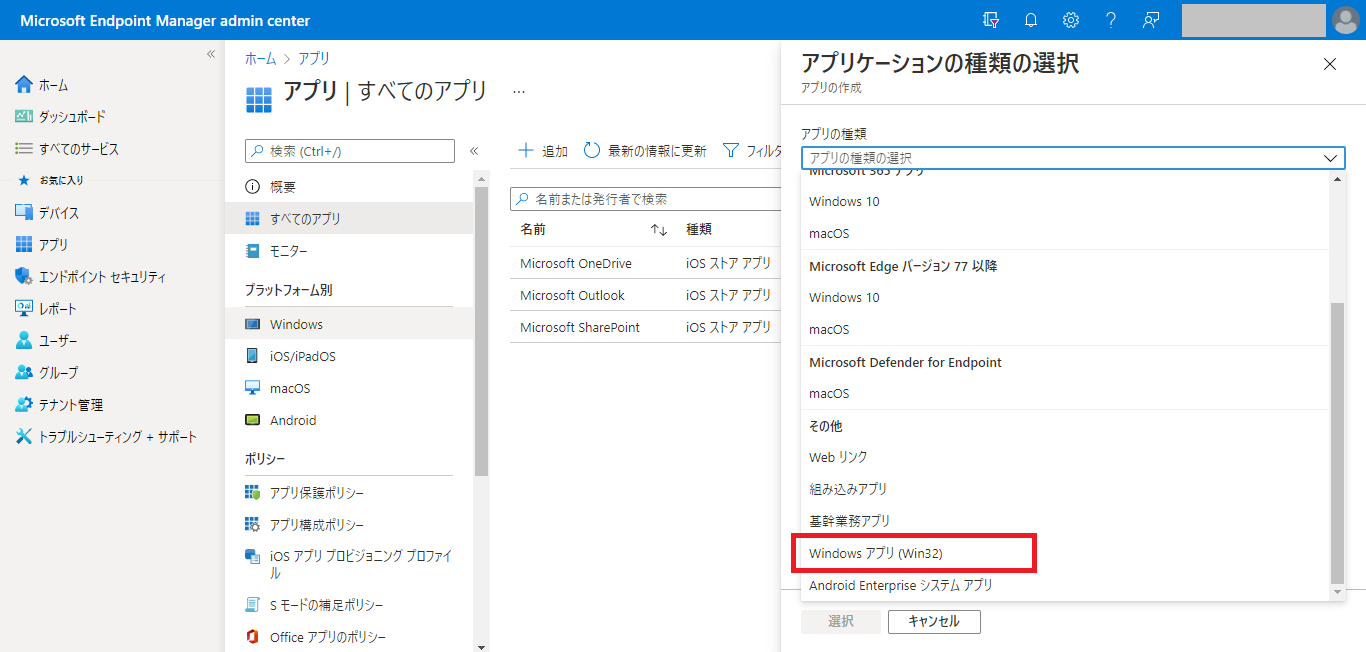Select Windows アプリ (Win32) app type
Viewport: 1366px width, 652px height.
(x=1066, y=553)
